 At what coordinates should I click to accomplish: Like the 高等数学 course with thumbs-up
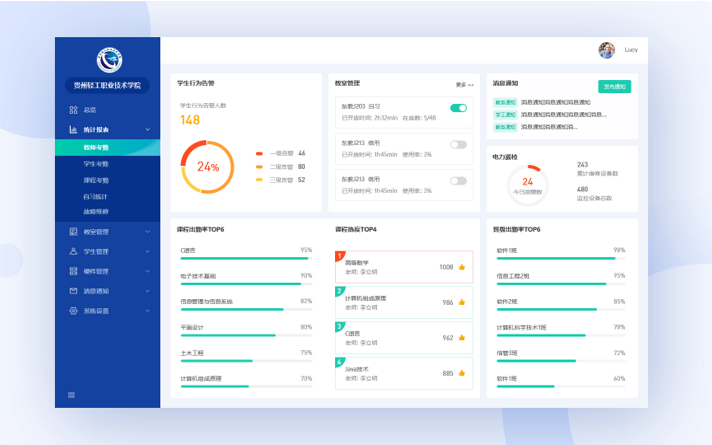[x=462, y=267]
